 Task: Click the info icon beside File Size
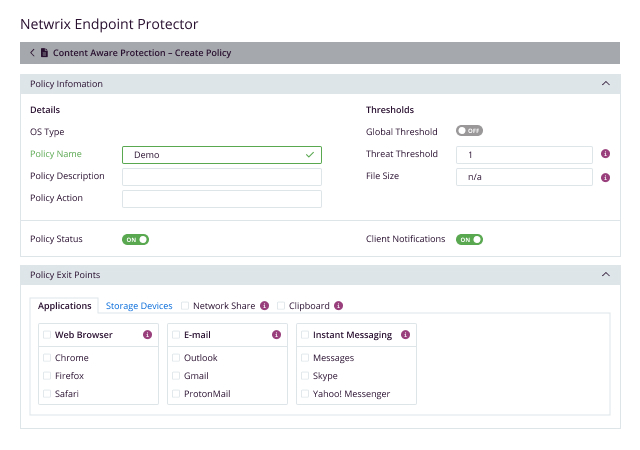[x=606, y=177]
